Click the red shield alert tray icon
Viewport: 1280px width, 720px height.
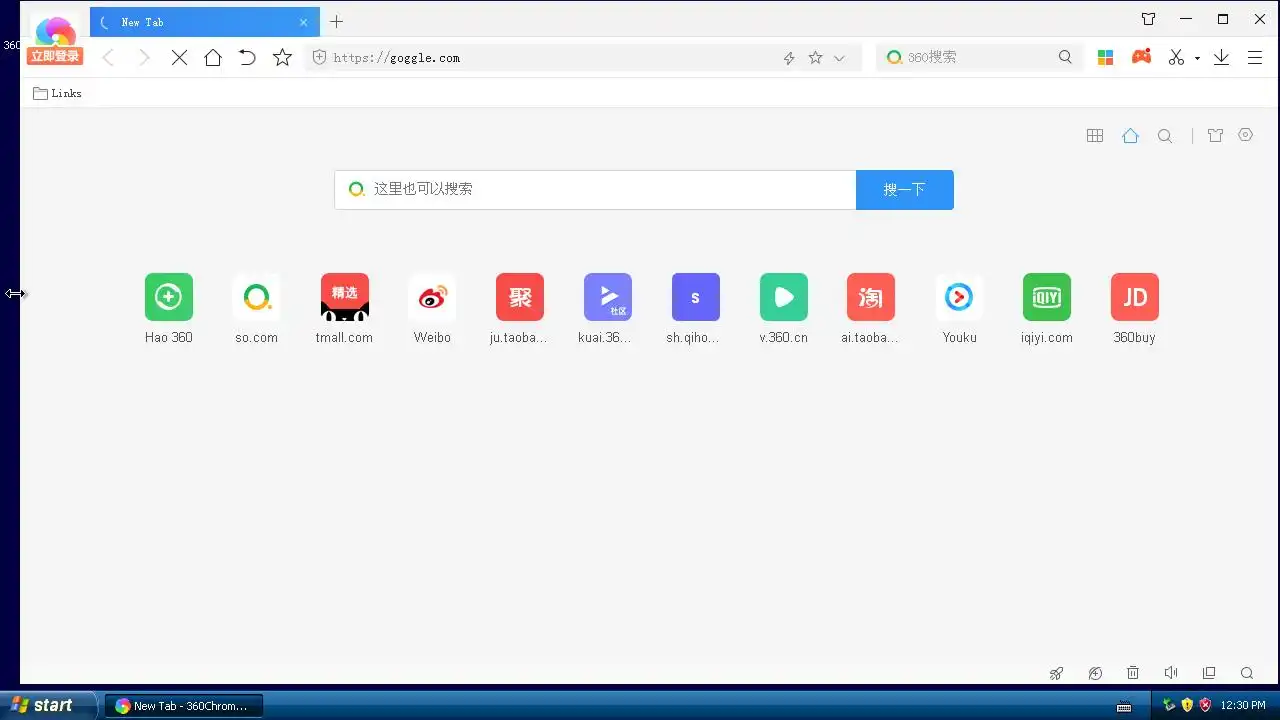click(x=1205, y=705)
